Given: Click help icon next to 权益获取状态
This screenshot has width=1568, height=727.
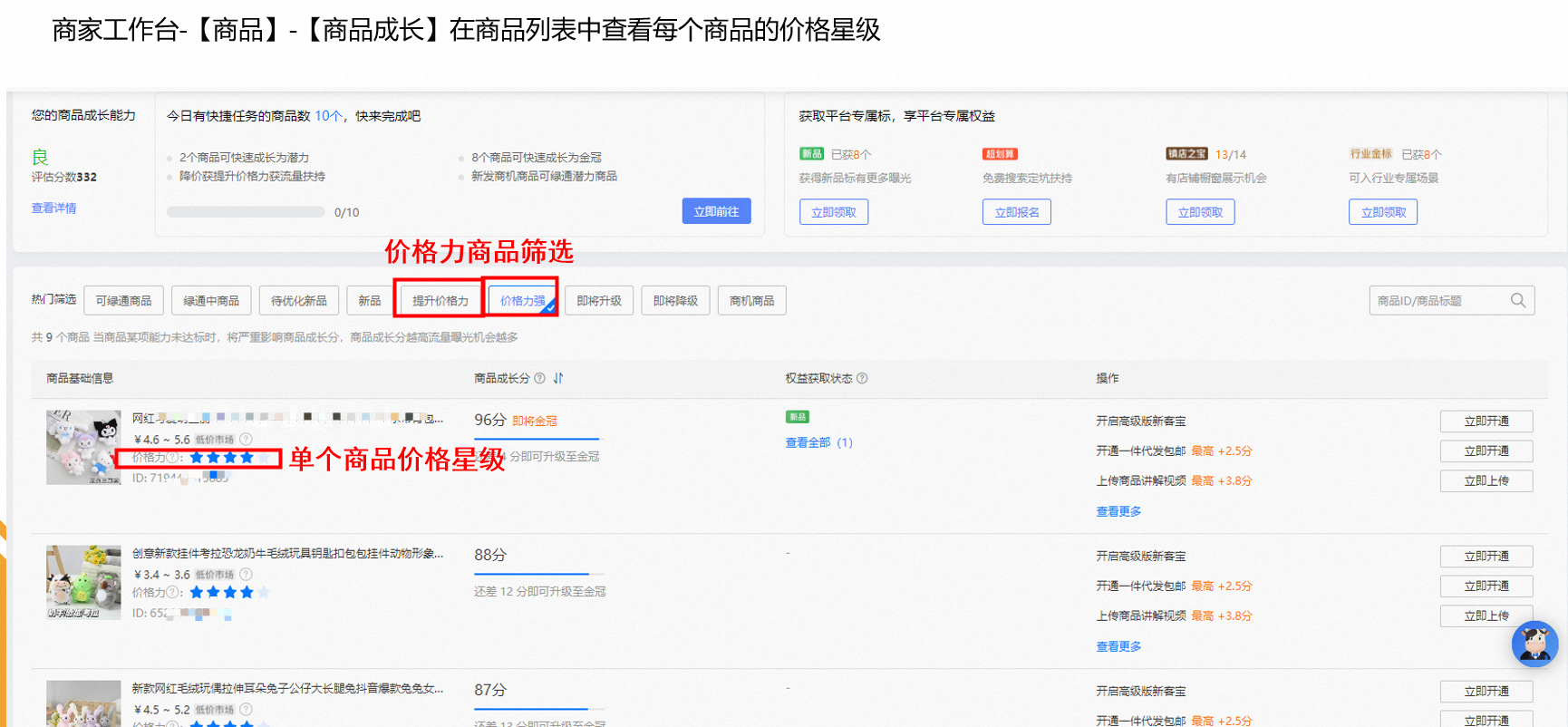Looking at the screenshot, I should coord(862,378).
